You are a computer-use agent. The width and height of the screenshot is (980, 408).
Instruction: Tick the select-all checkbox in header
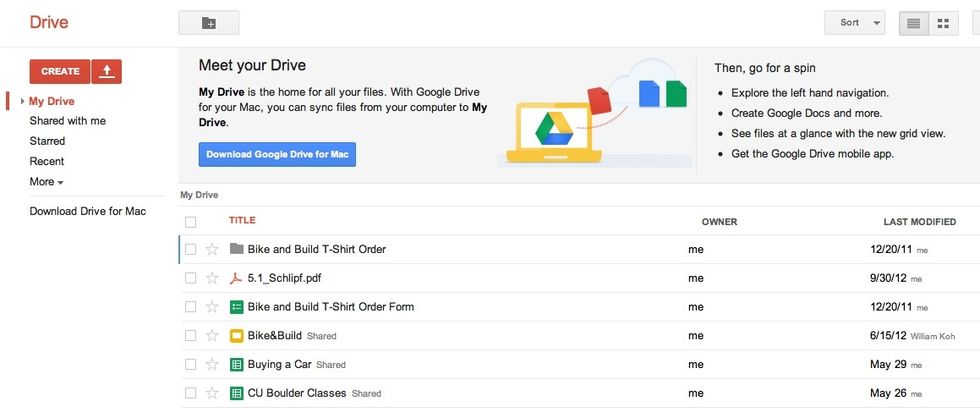(190, 222)
